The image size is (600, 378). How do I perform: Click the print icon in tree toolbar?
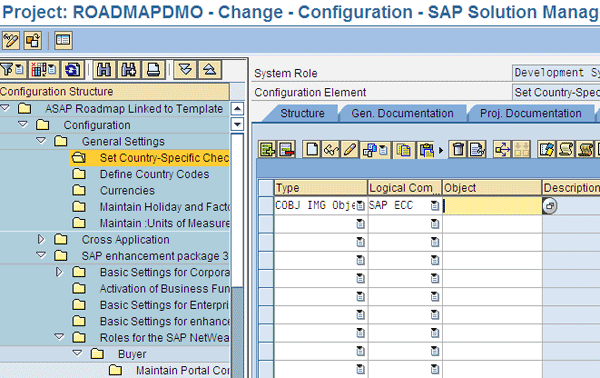tap(153, 70)
